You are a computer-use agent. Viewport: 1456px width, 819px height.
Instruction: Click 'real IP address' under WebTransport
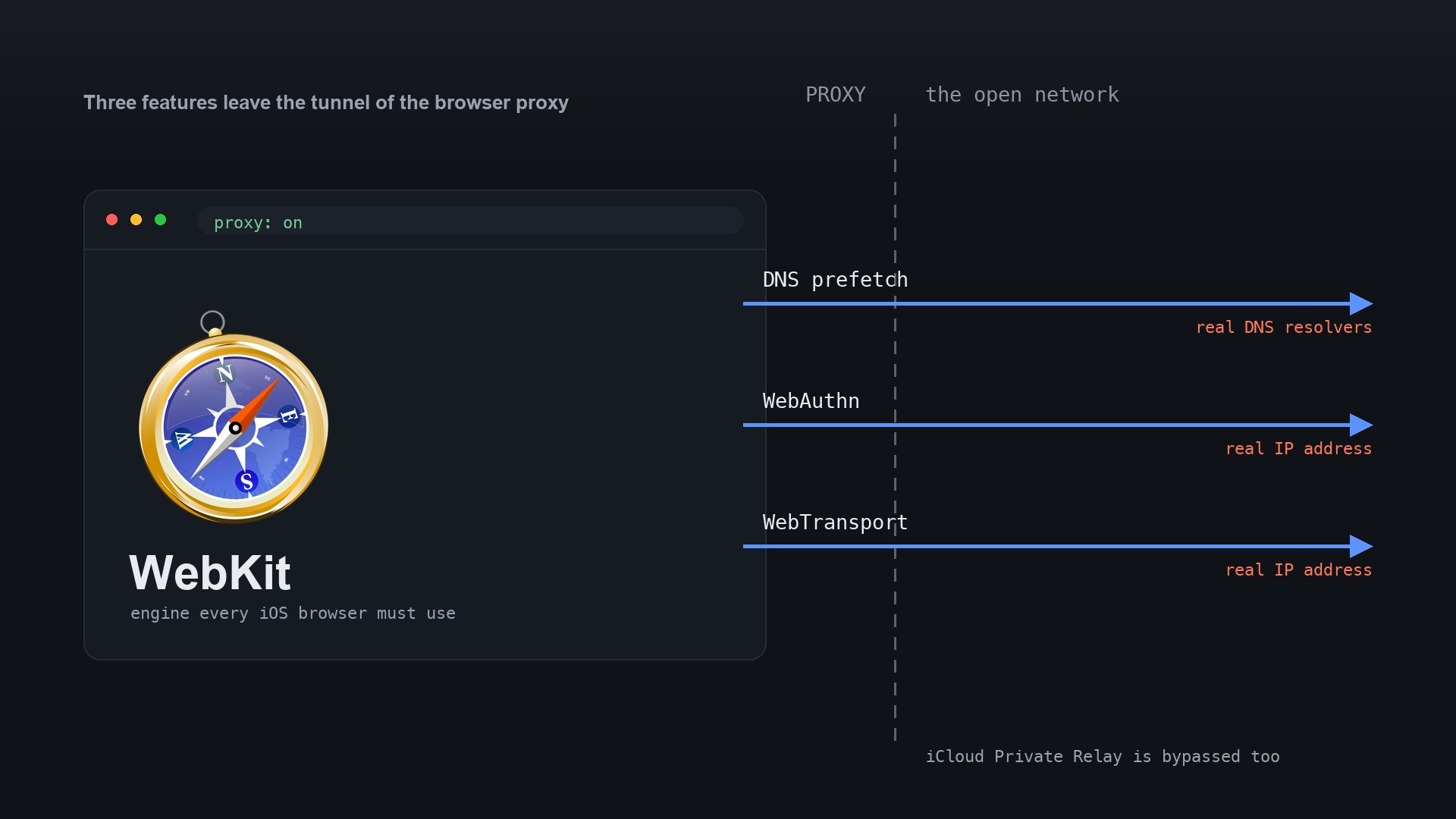coord(1299,570)
